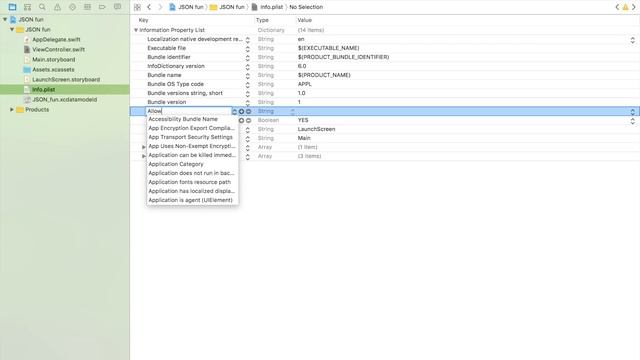Choose Application is agent (UIElement) suggestion
640x360 pixels.
192,200
